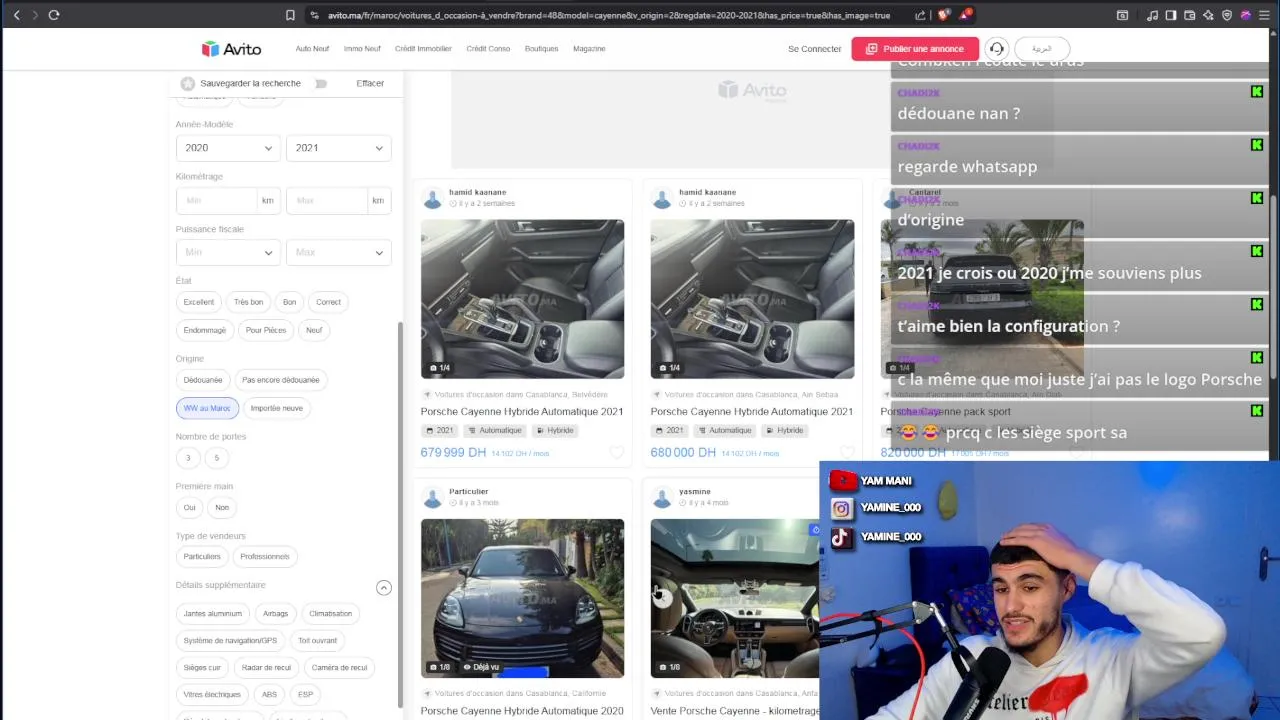Bookmark this page icon in address bar
Screen dimensions: 1280x720
click(290, 15)
